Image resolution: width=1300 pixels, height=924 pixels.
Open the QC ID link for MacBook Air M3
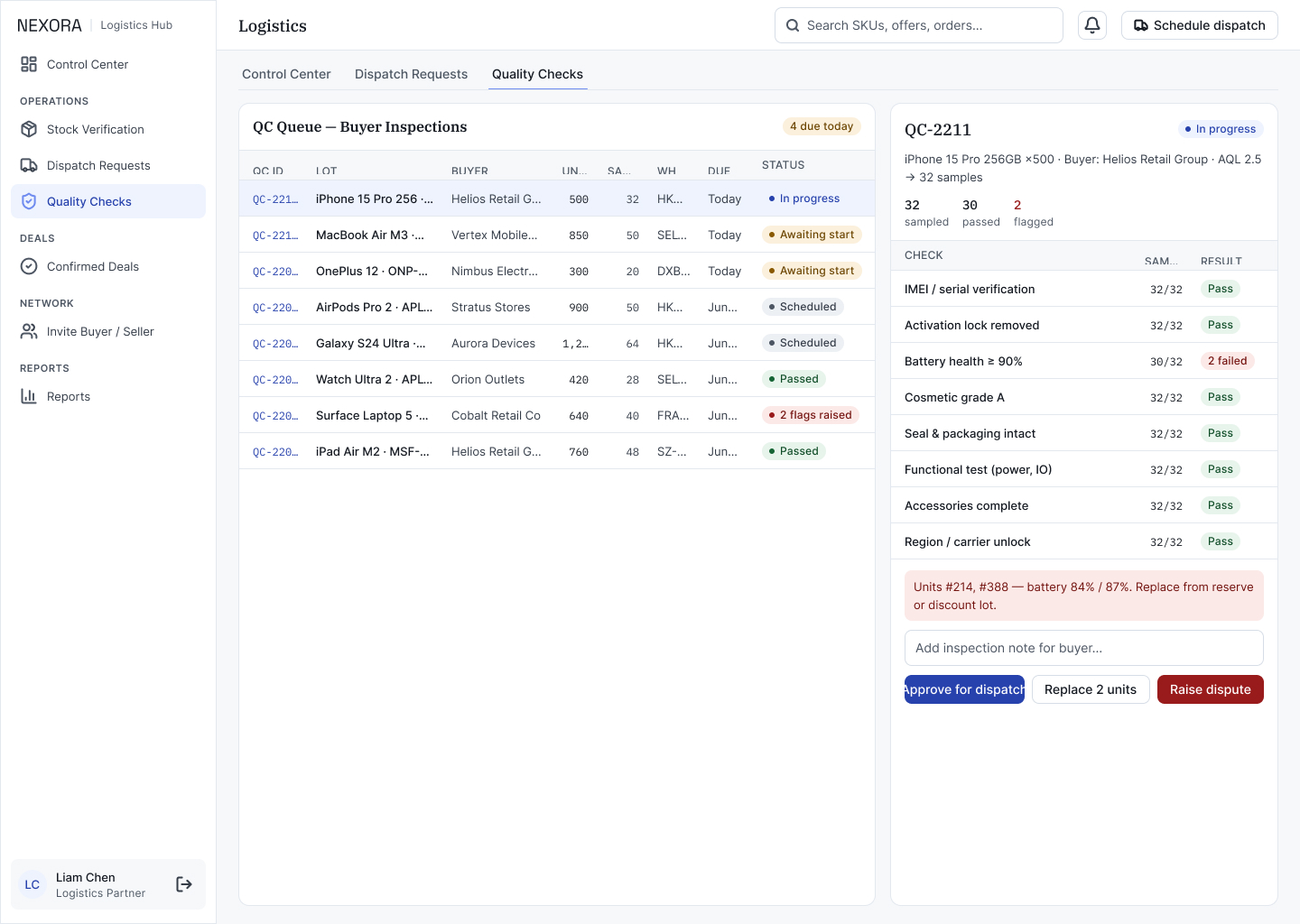pyautogui.click(x=275, y=236)
